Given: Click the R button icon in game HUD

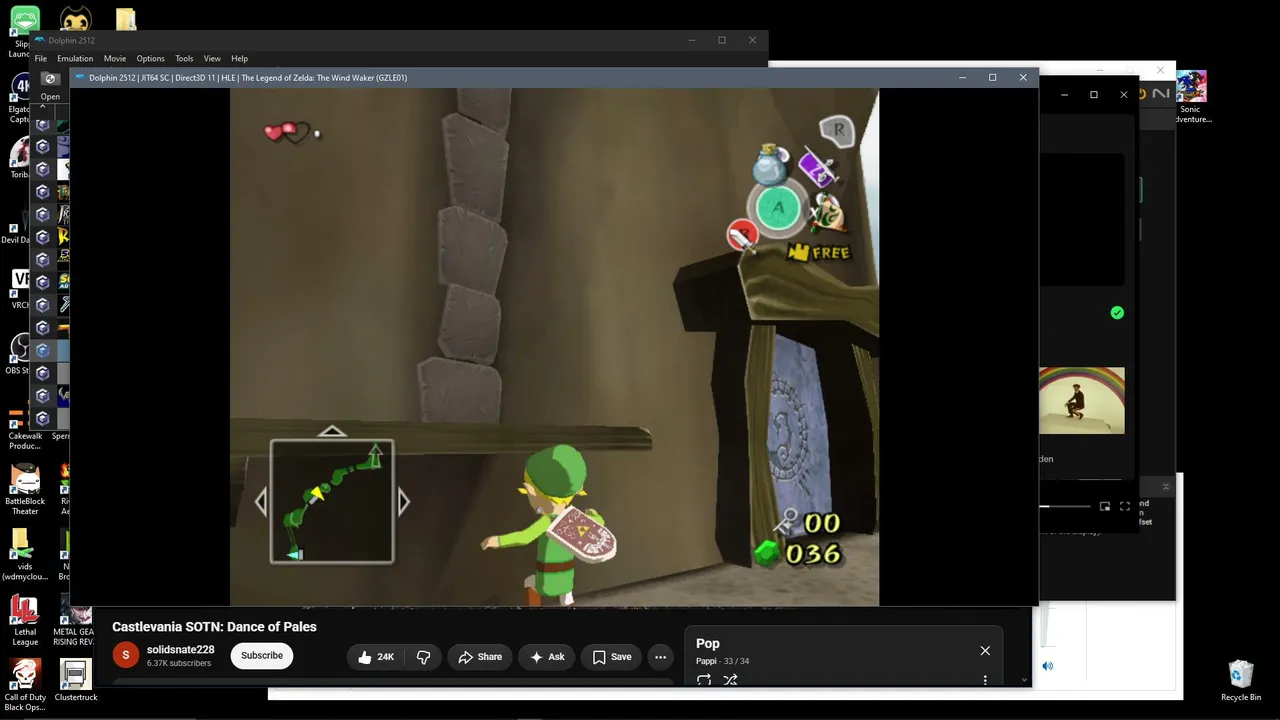Looking at the screenshot, I should coord(838,129).
